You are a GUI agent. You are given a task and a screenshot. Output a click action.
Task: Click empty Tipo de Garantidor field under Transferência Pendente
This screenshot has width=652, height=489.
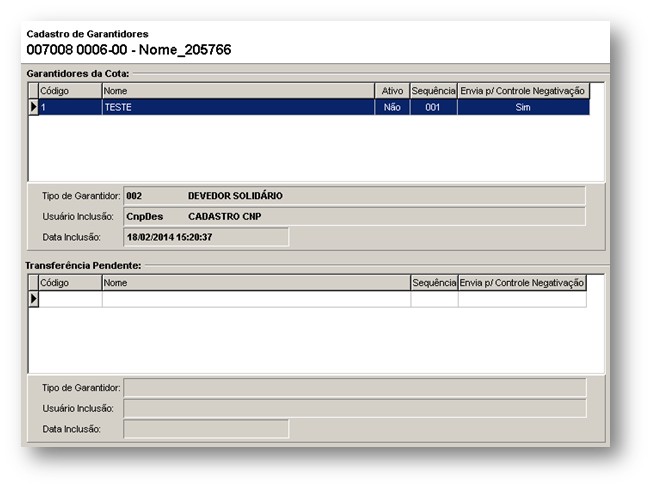[x=355, y=388]
